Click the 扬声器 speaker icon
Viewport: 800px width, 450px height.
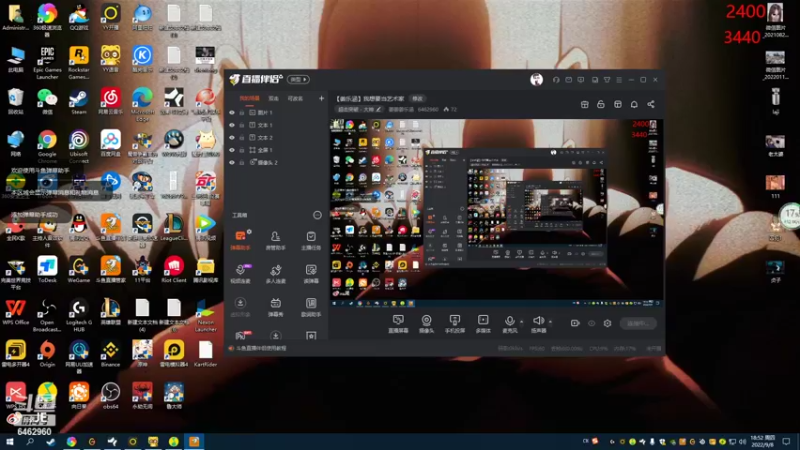538,323
